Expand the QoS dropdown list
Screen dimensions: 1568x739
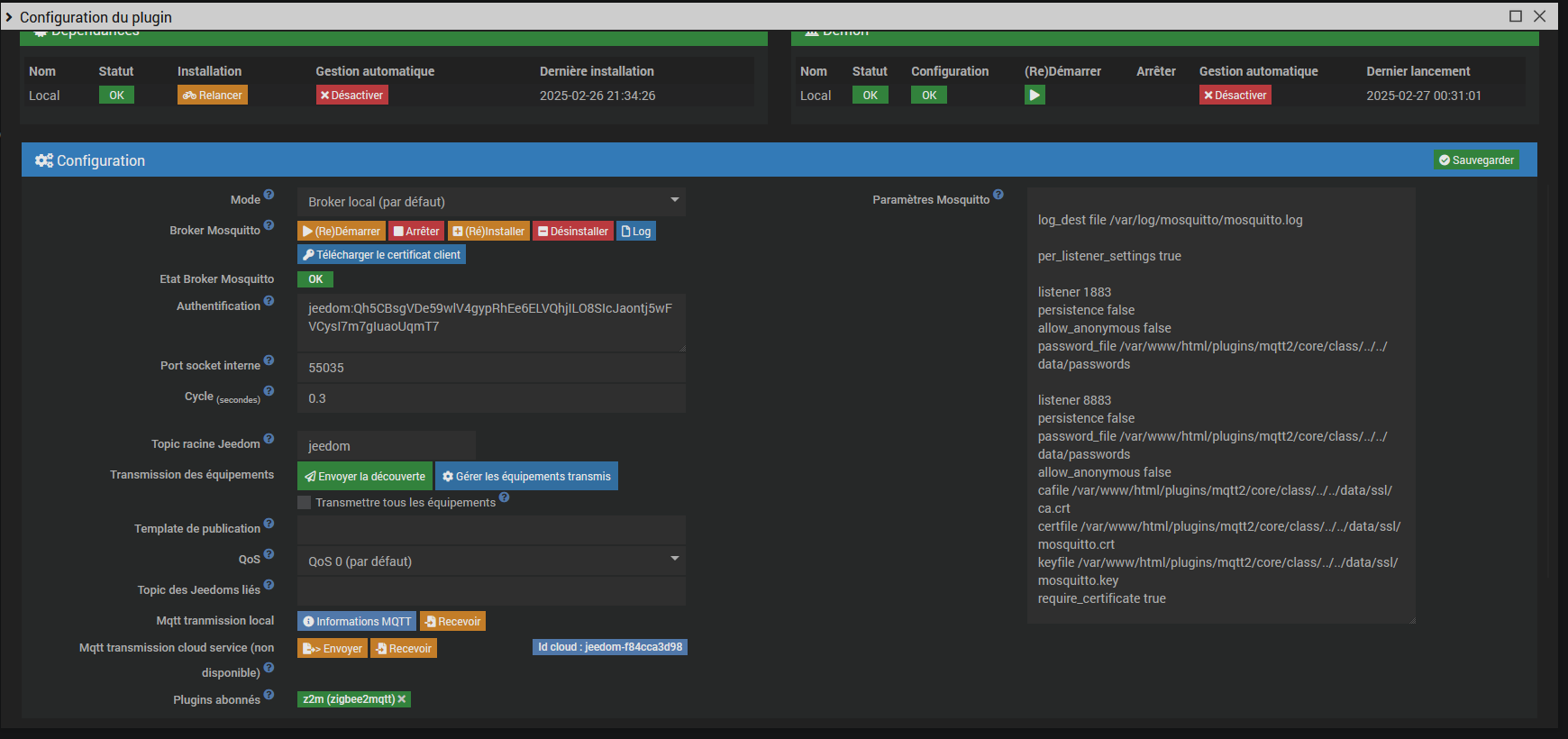pyautogui.click(x=491, y=561)
